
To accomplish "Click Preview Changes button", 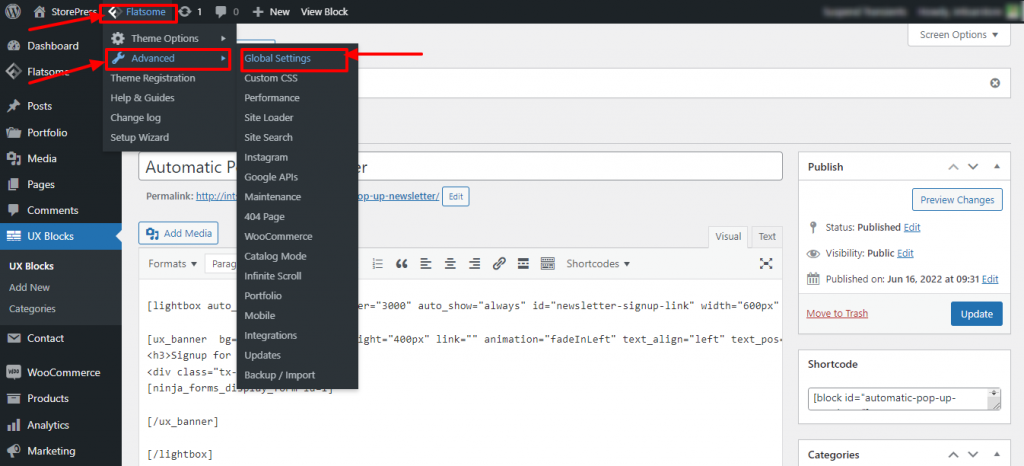I will tap(957, 200).
